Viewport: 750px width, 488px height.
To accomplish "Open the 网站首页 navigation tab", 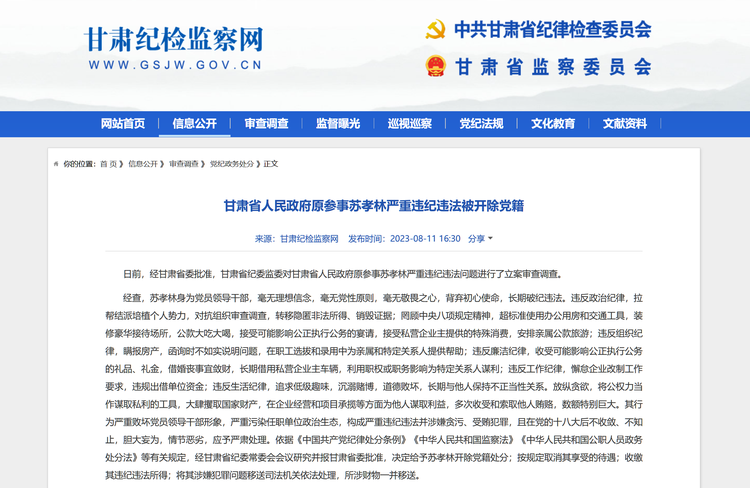I will coord(123,124).
